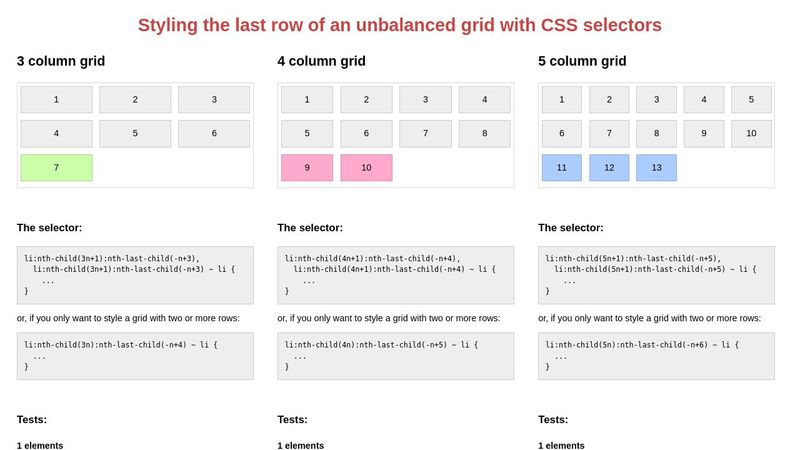The image size is (800, 450).
Task: Click the 5 column grid heading
Action: (582, 61)
